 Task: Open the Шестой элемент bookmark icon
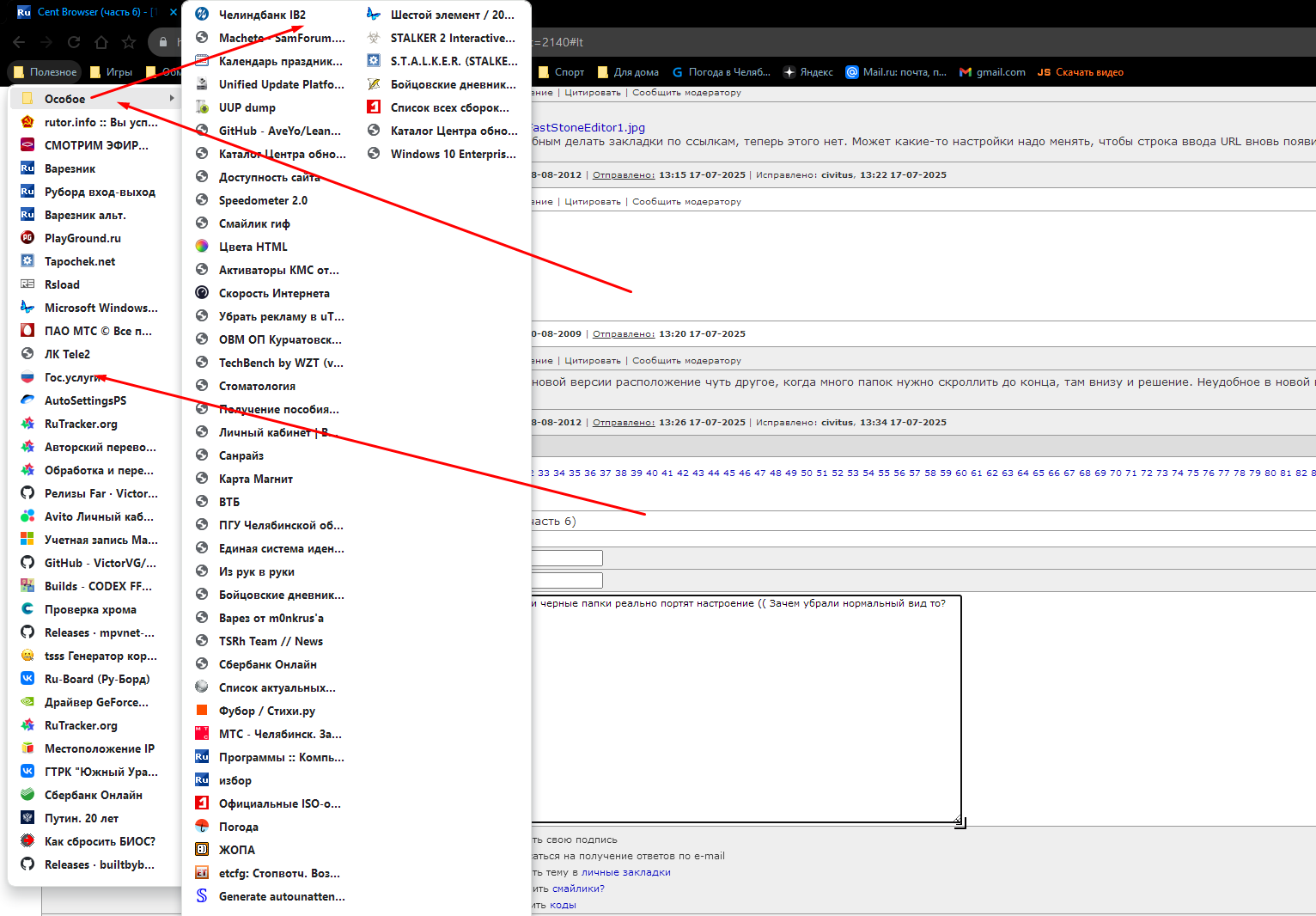pyautogui.click(x=374, y=15)
